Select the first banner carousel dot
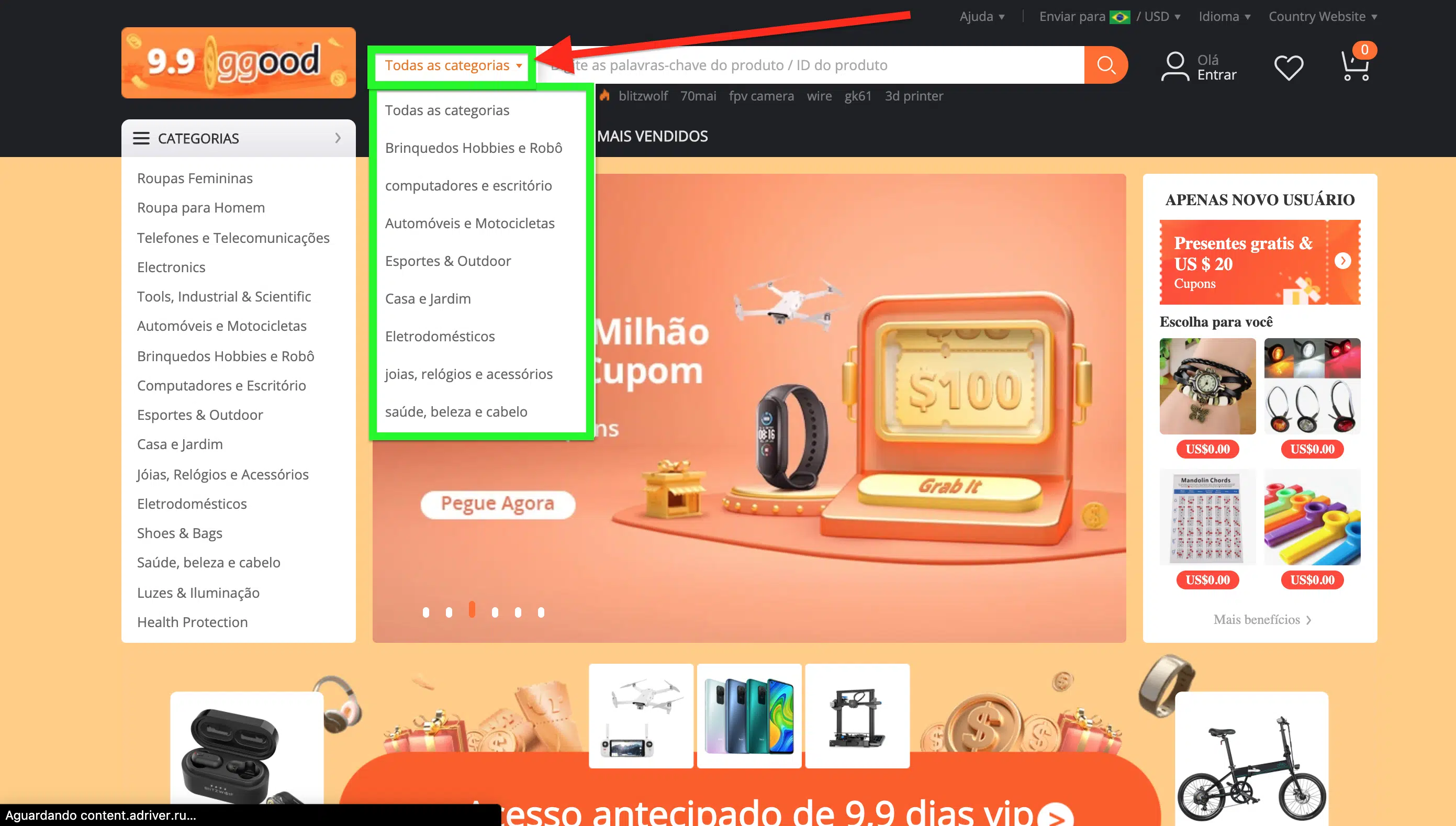 click(425, 612)
